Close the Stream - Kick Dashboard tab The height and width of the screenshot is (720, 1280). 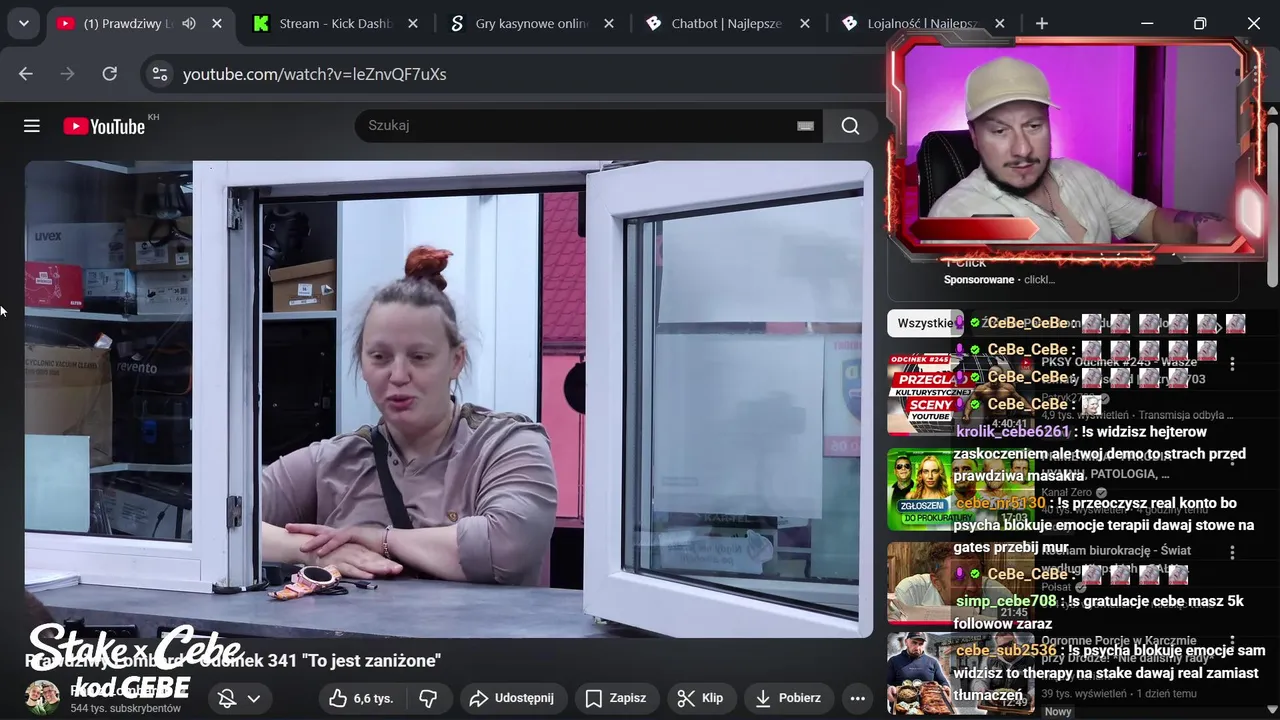click(412, 23)
